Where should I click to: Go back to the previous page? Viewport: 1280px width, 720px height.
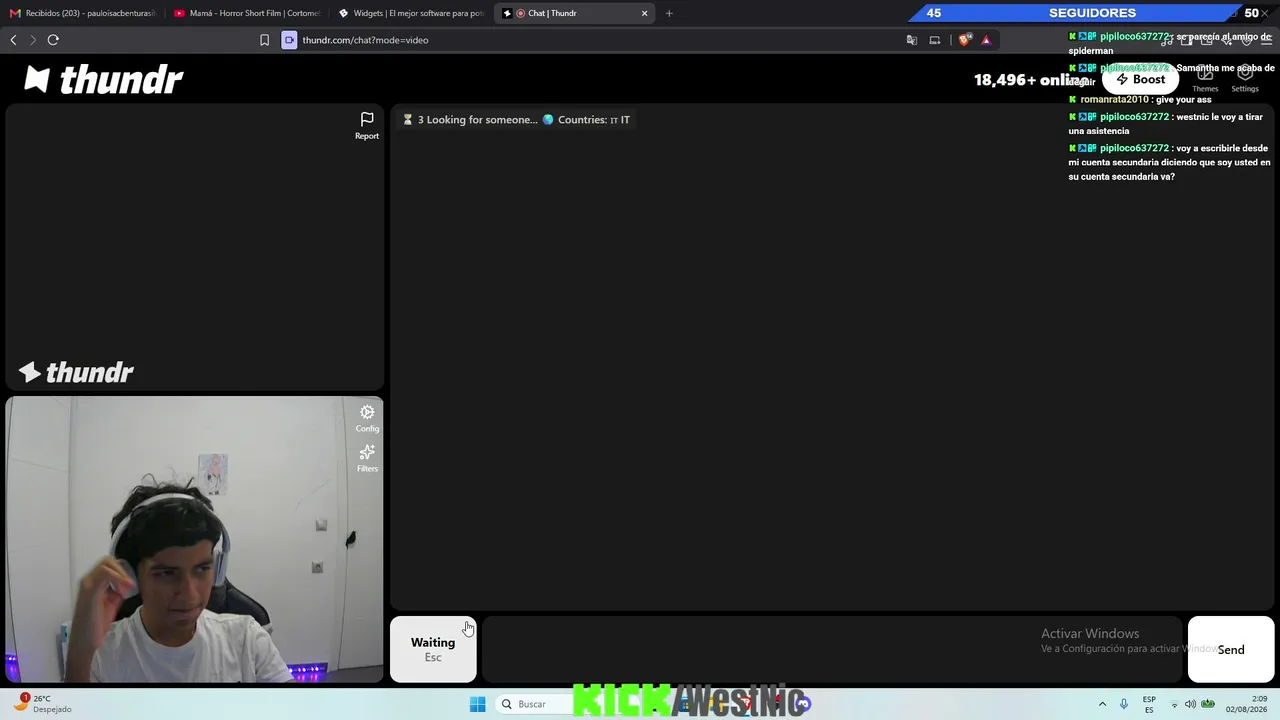[x=13, y=40]
